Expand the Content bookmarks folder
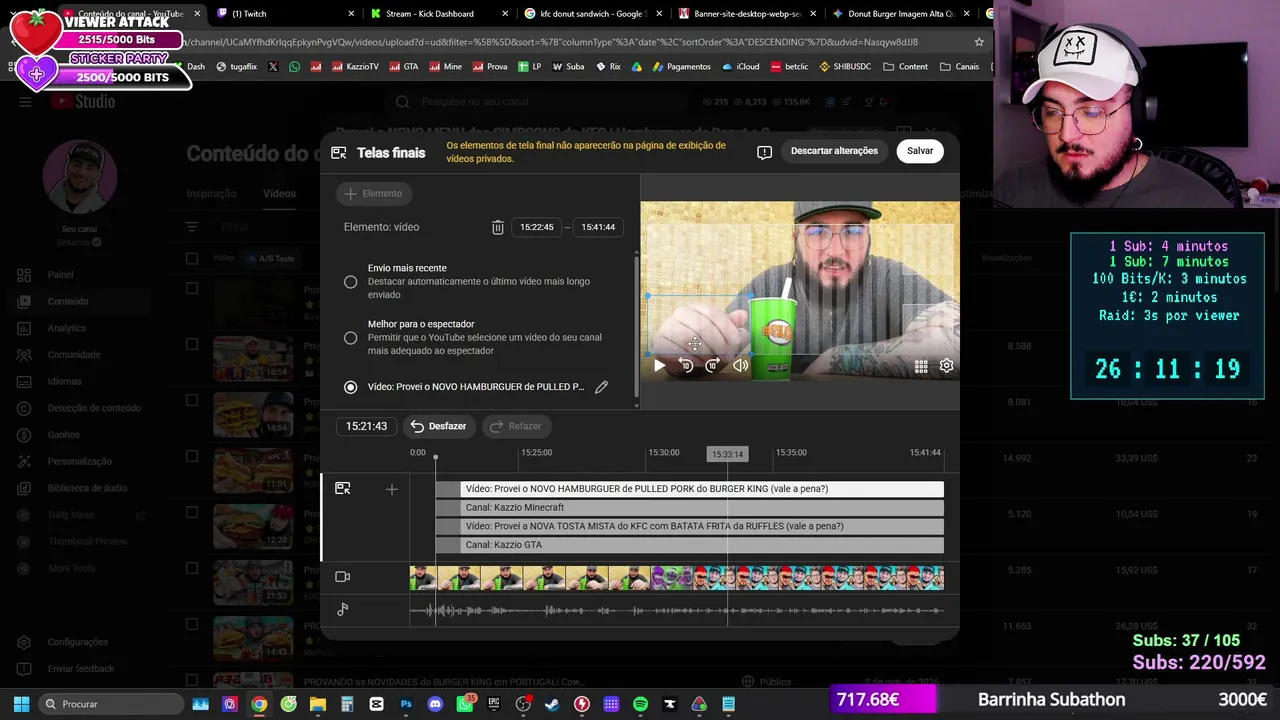 coord(905,67)
